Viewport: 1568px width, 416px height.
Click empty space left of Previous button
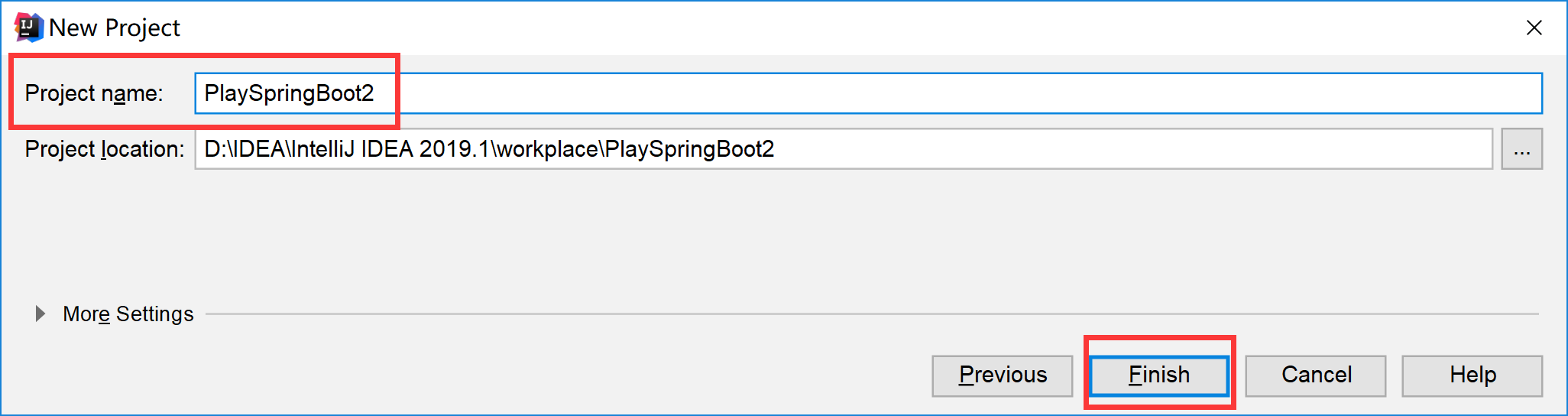(535, 375)
